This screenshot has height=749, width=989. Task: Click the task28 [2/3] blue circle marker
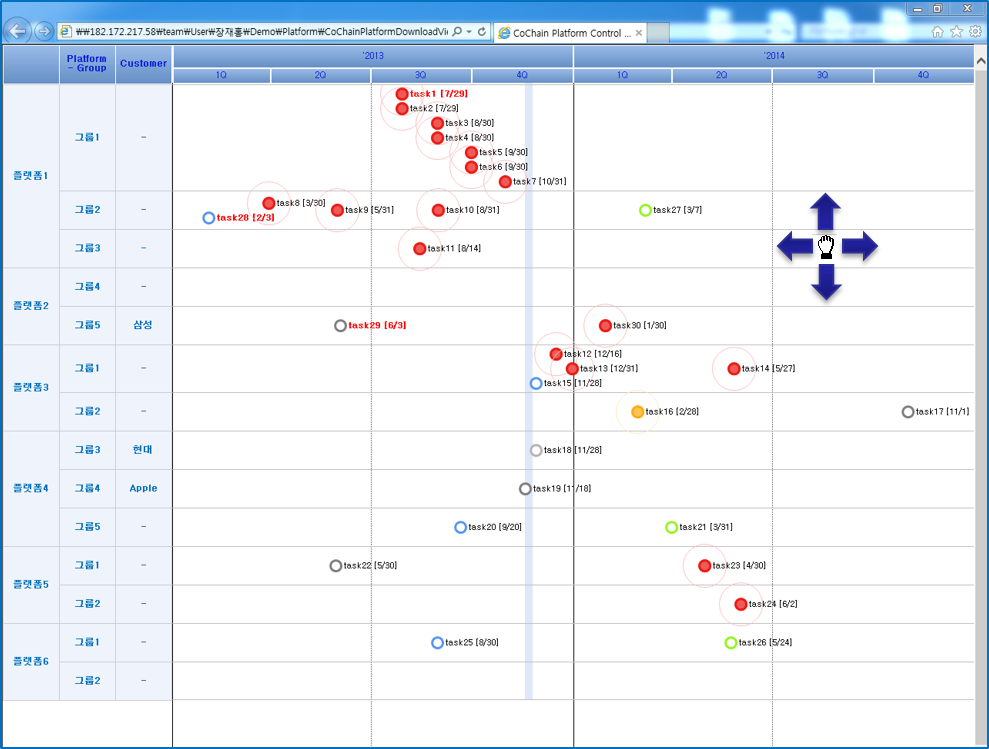tap(208, 218)
